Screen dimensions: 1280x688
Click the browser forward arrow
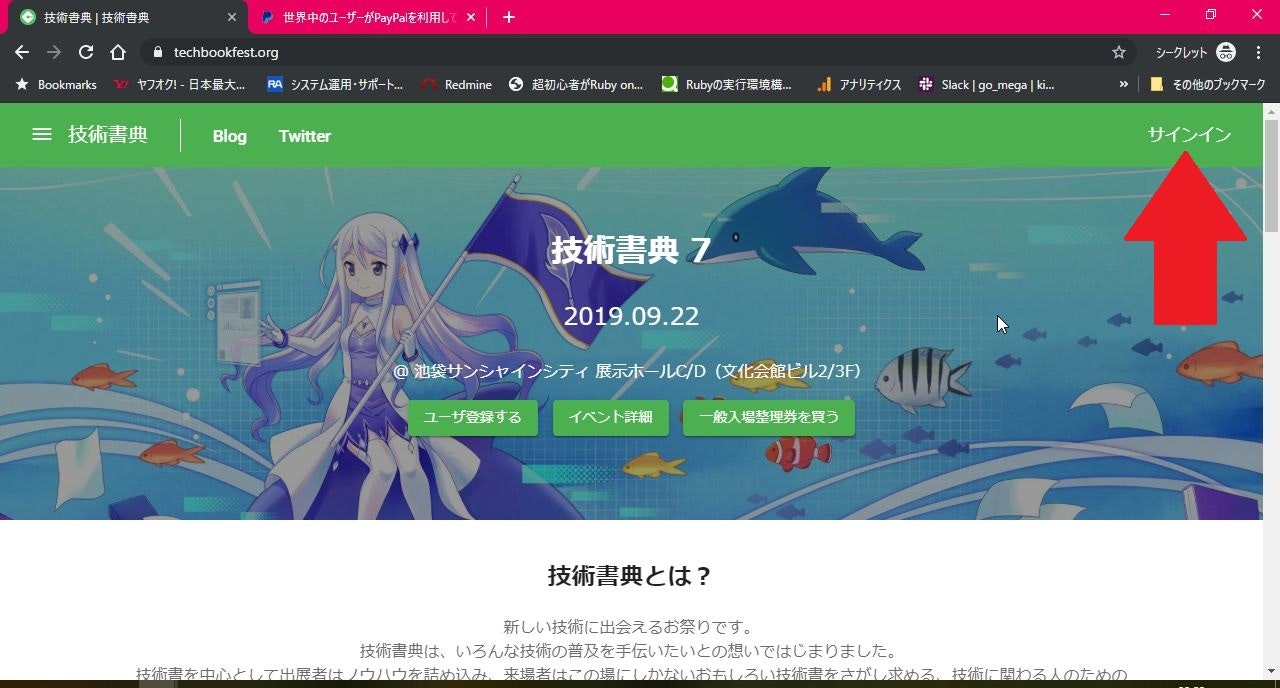[x=54, y=52]
